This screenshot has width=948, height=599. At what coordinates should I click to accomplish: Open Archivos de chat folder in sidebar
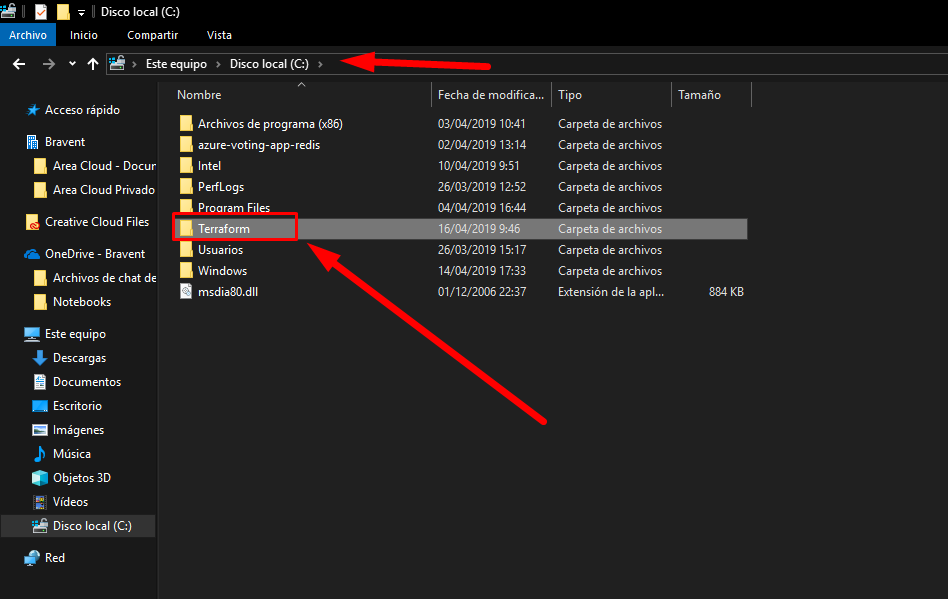104,278
